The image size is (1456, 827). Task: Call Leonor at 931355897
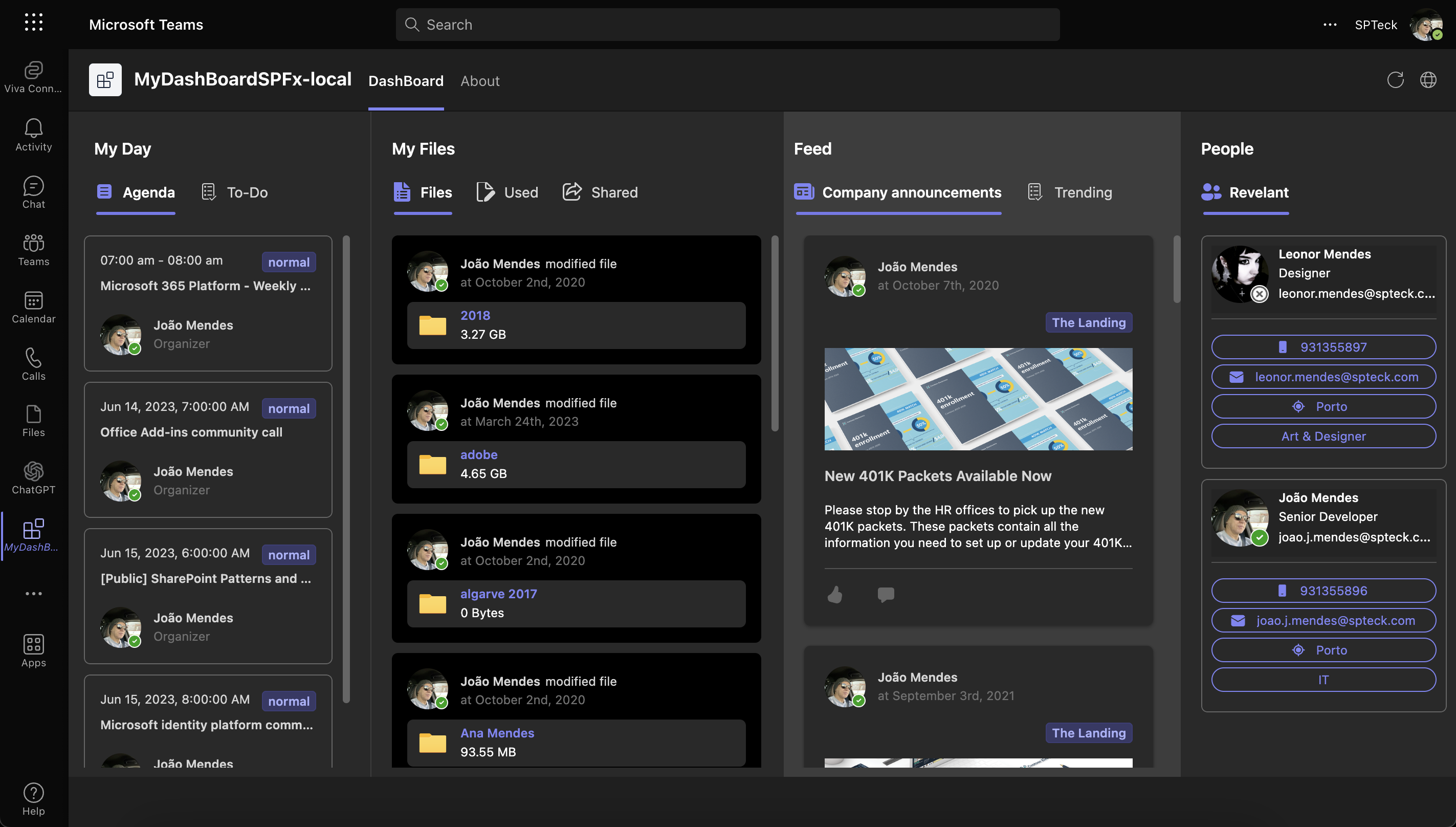[1323, 347]
